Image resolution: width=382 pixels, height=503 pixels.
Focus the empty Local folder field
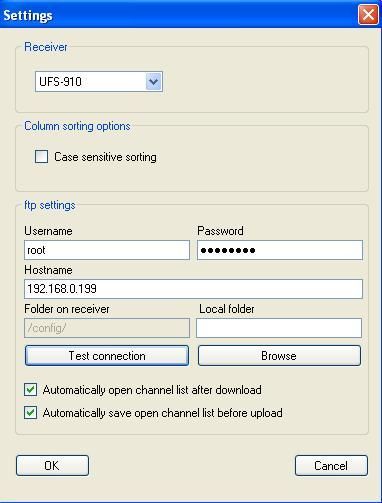[279, 328]
